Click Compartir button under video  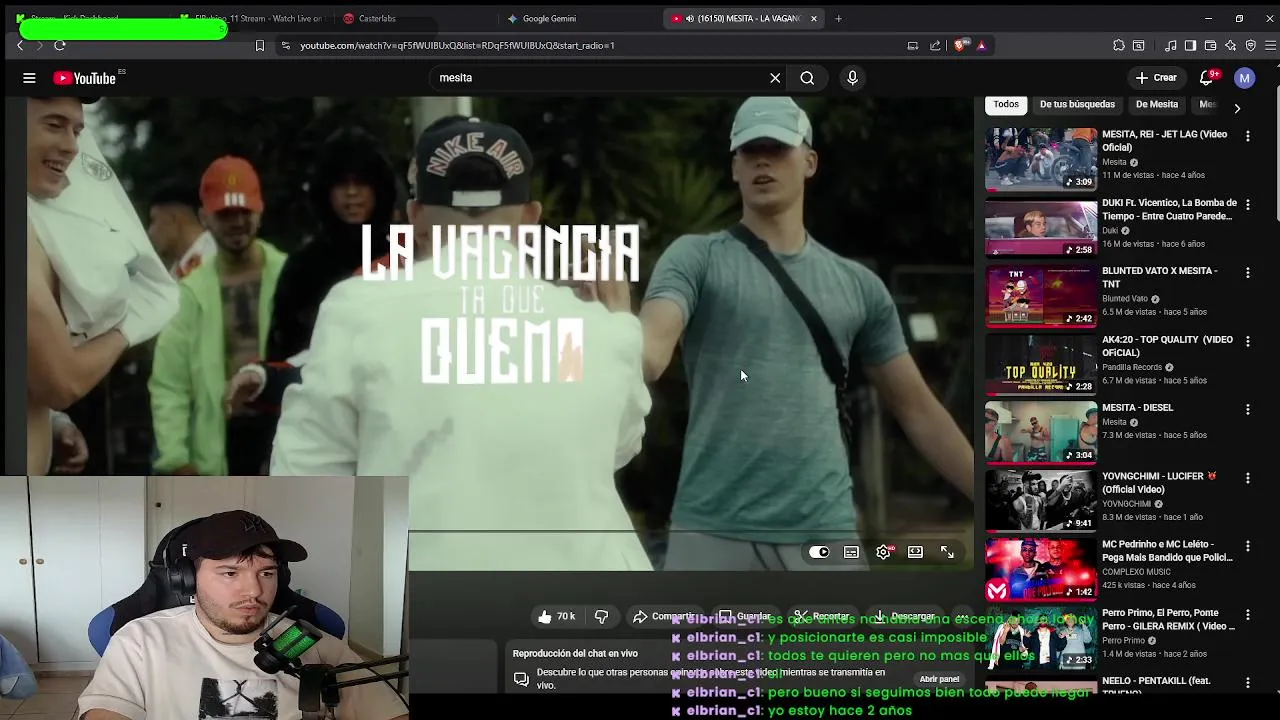tap(664, 617)
